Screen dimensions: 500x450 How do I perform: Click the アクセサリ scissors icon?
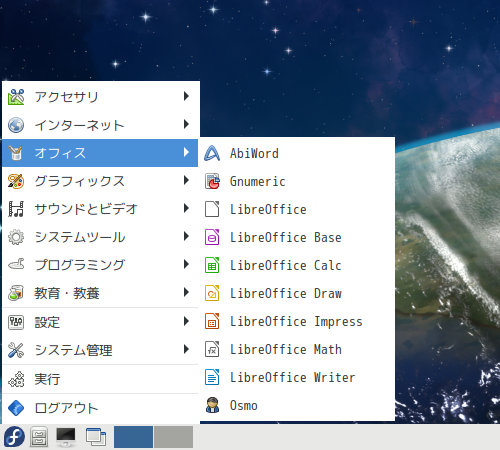click(16, 97)
